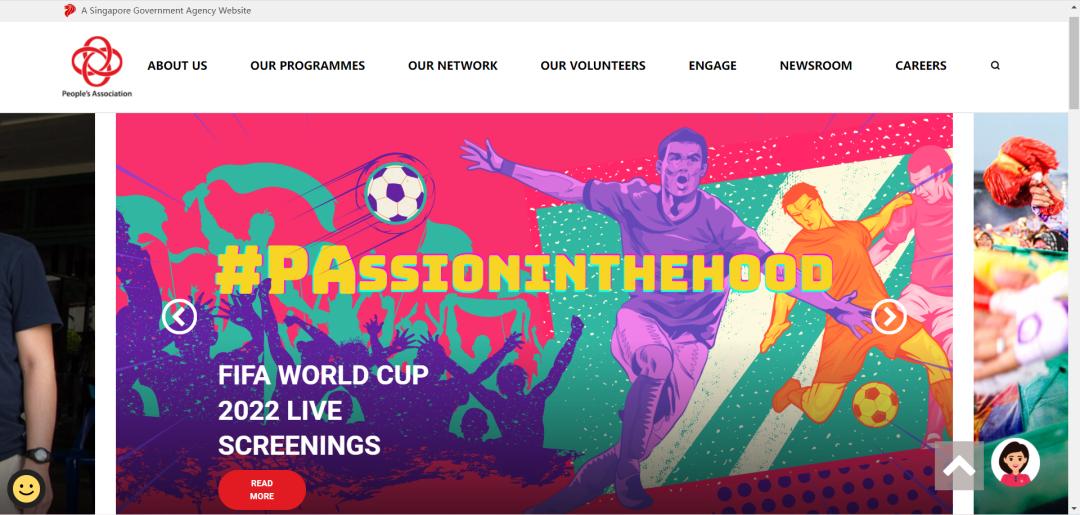Click the Singapore Government lion icon
The image size is (1080, 515).
coord(70,10)
